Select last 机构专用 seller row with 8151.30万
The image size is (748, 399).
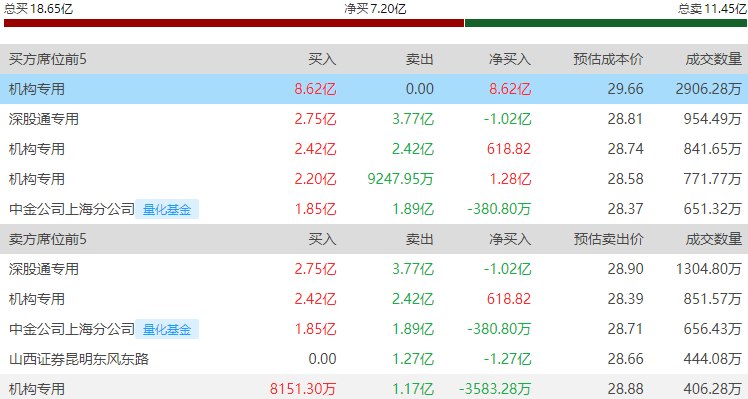pyautogui.click(x=374, y=387)
